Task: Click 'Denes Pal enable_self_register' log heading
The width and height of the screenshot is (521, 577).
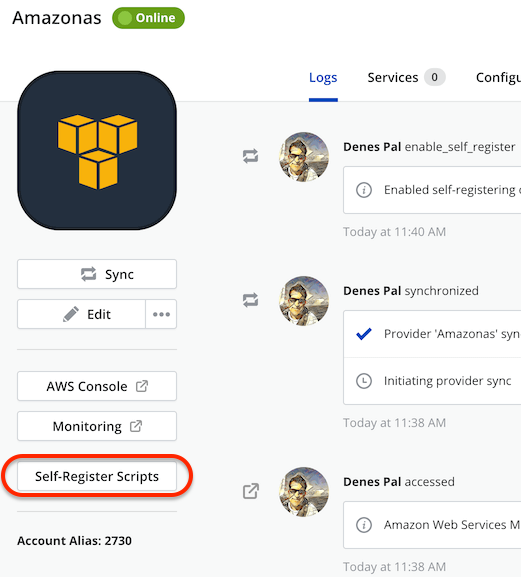Action: [x=429, y=147]
